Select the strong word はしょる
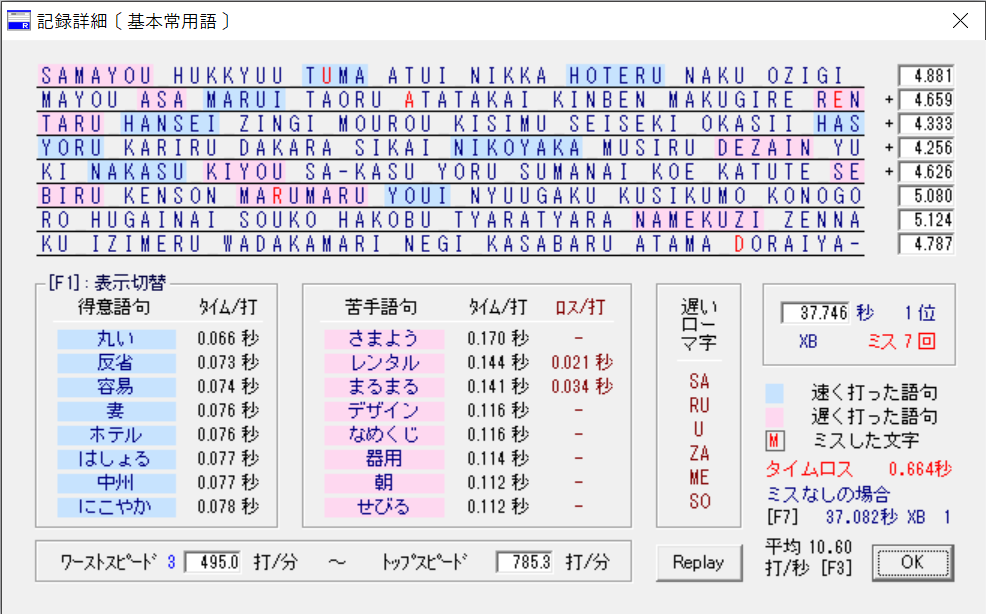Screen dimensions: 986x614 pyautogui.click(x=116, y=459)
